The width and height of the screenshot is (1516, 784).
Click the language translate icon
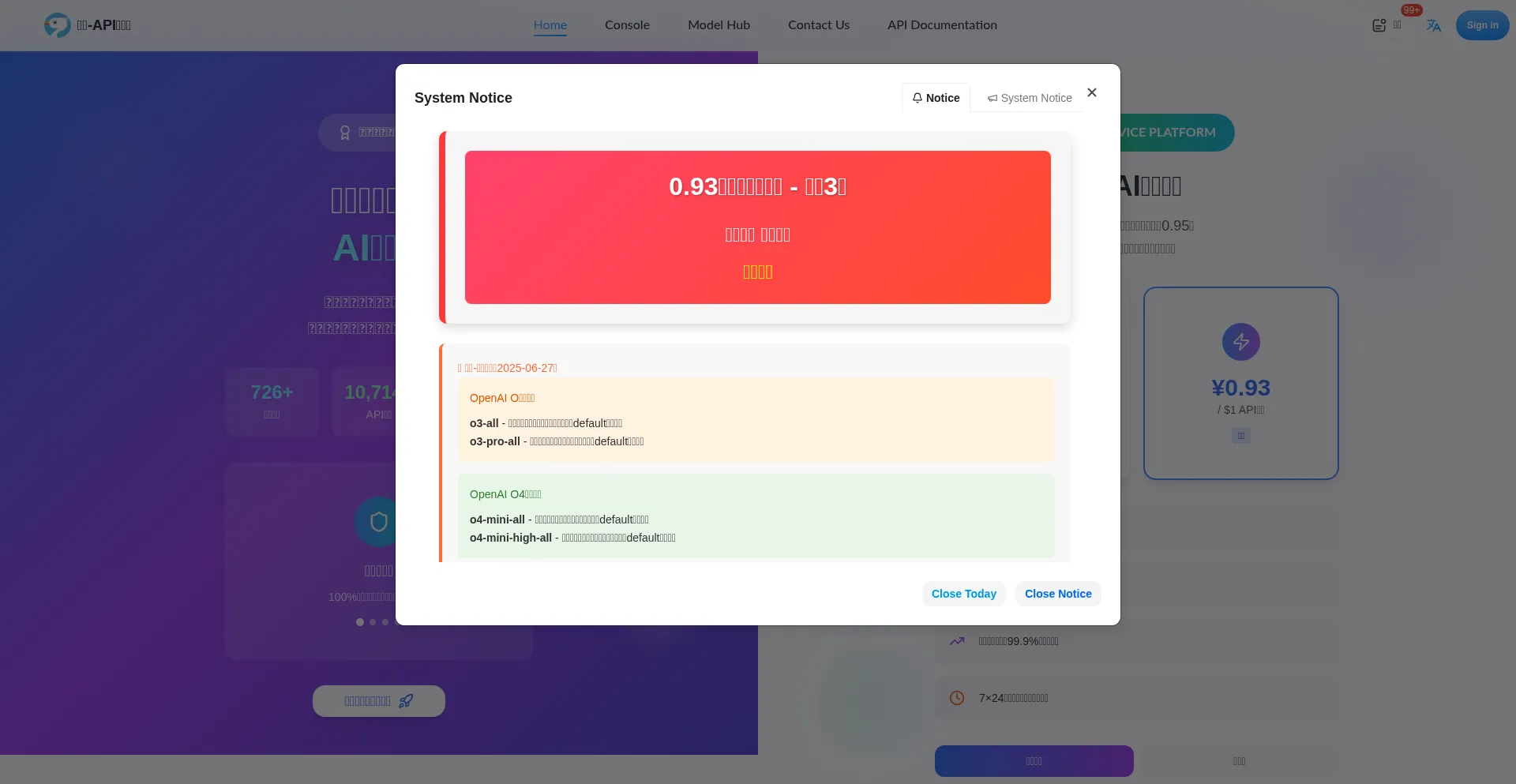point(1433,25)
